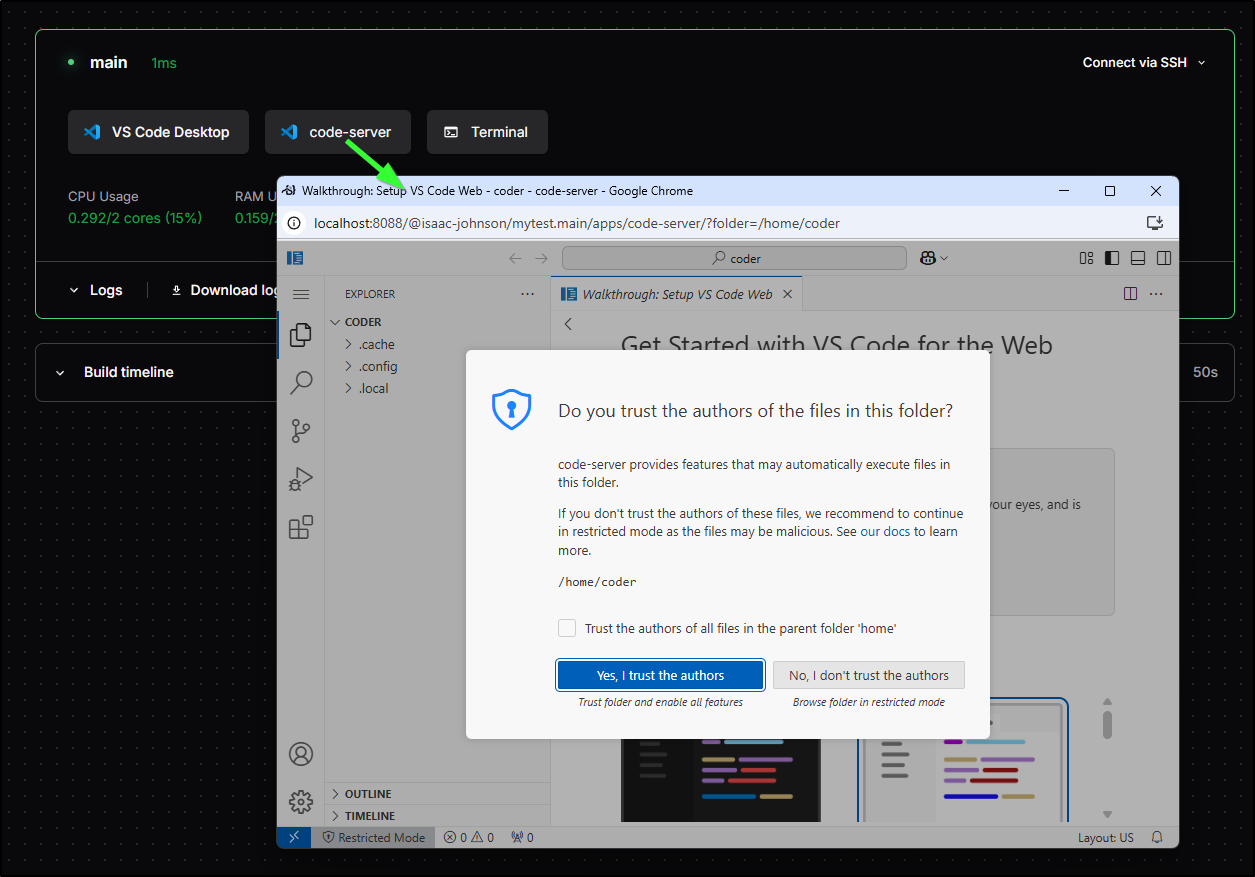Toggle the bottom panel layout icon

(x=1137, y=258)
